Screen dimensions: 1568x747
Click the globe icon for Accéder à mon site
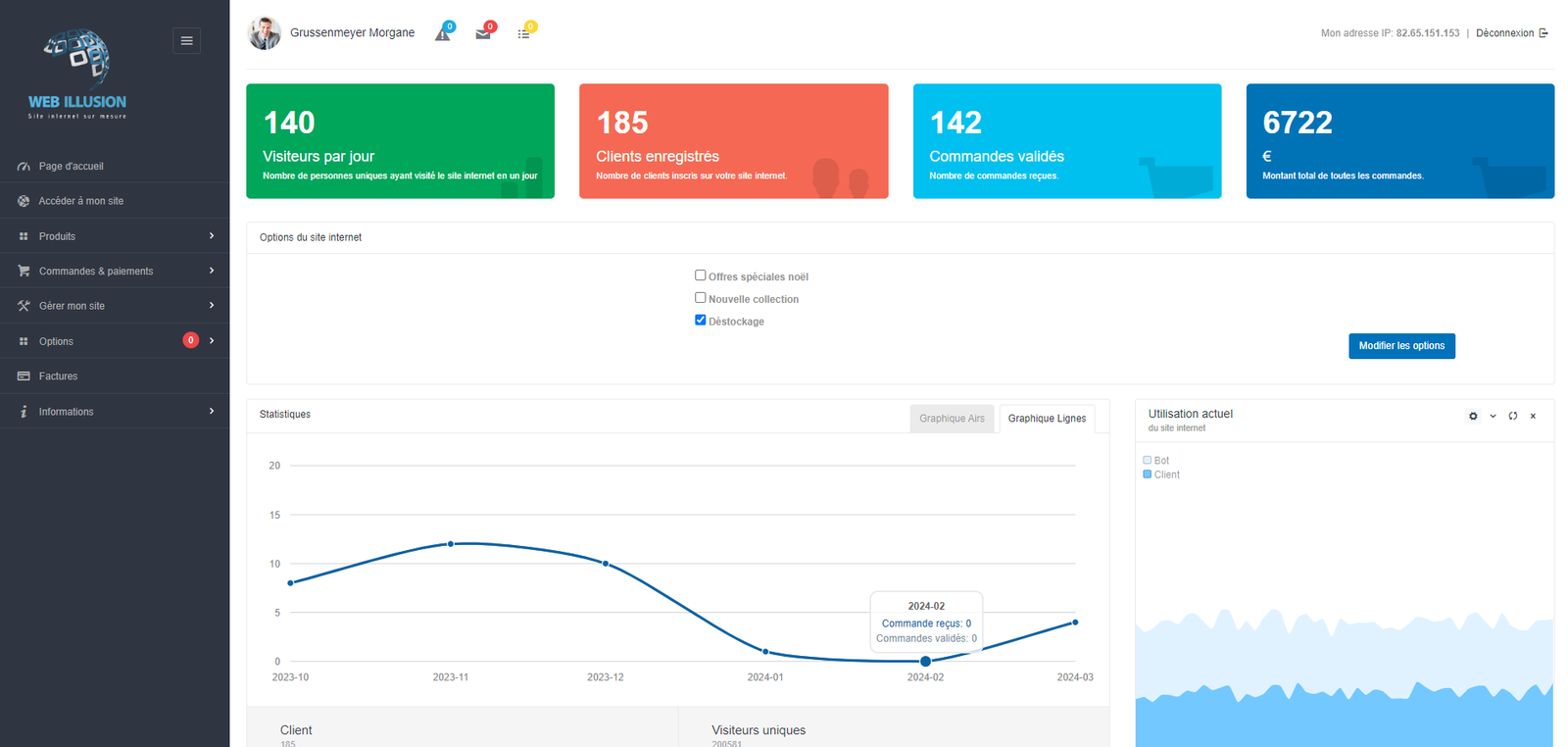[24, 201]
